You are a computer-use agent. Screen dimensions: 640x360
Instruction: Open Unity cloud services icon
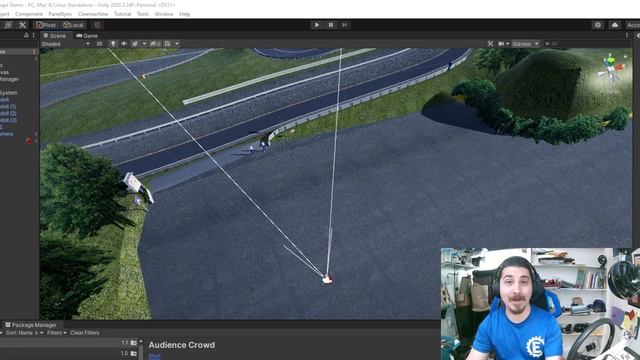[x=615, y=25]
